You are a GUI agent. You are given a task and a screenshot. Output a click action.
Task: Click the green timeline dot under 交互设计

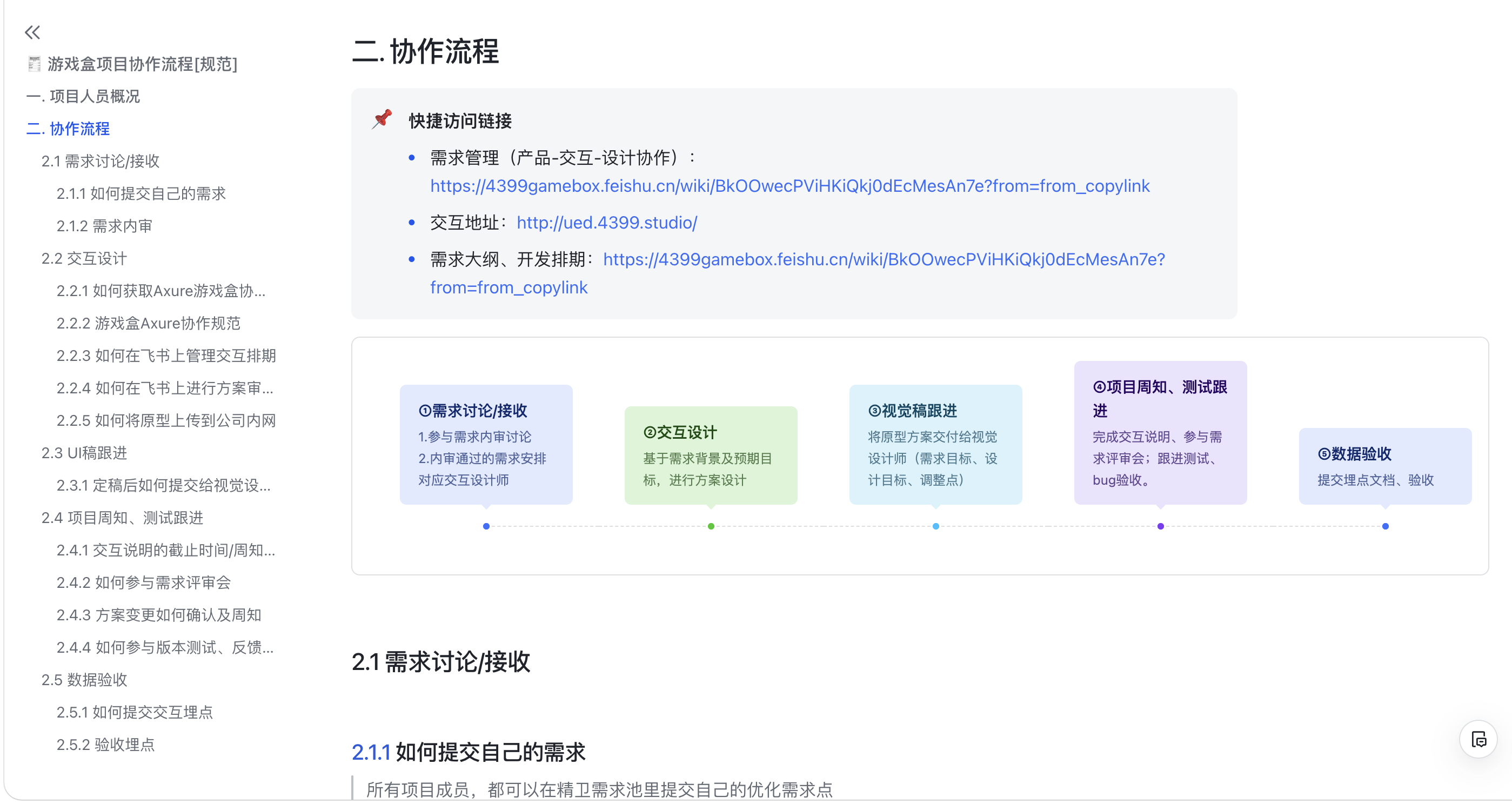coord(711,526)
